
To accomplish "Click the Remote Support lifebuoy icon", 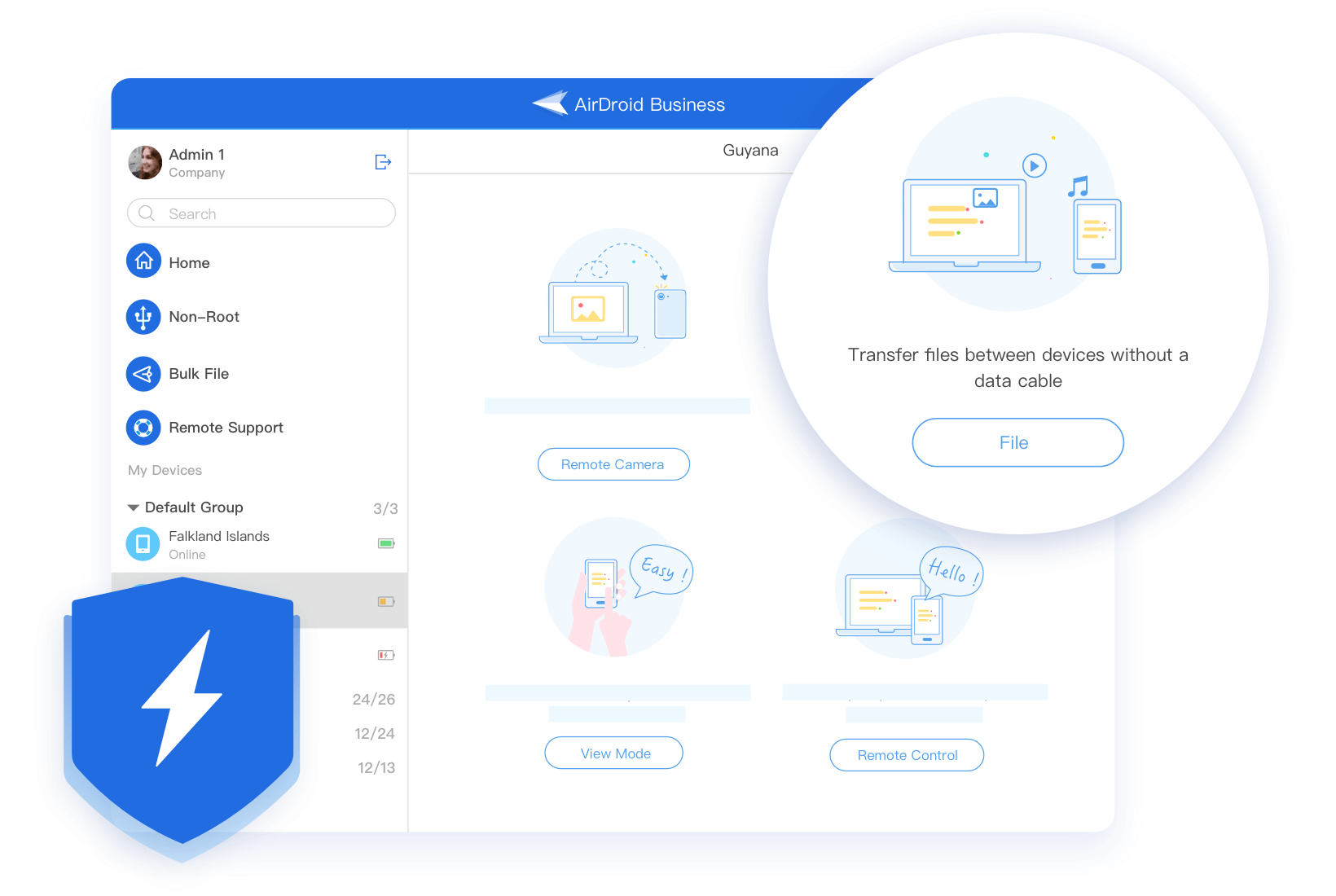I will click(x=143, y=428).
